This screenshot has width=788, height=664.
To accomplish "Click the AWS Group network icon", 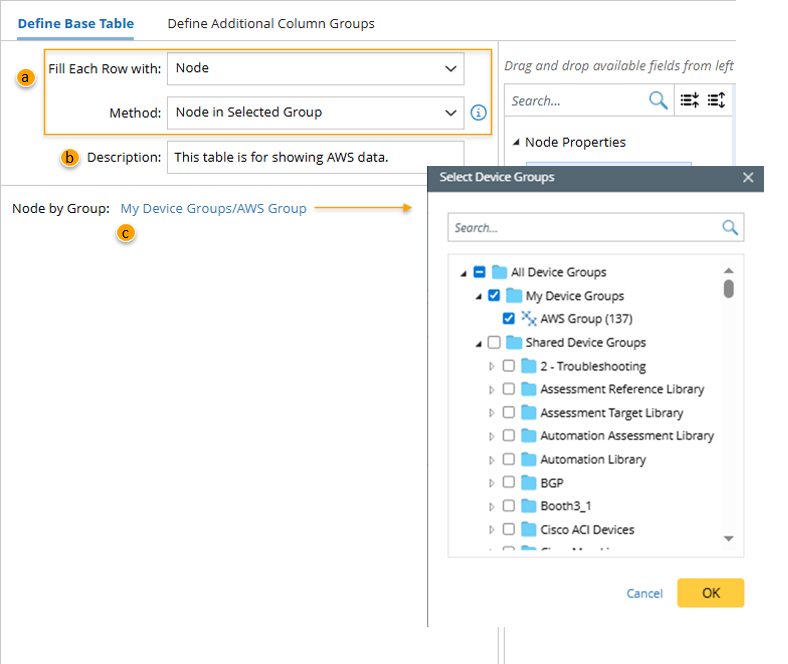I will 529,319.
